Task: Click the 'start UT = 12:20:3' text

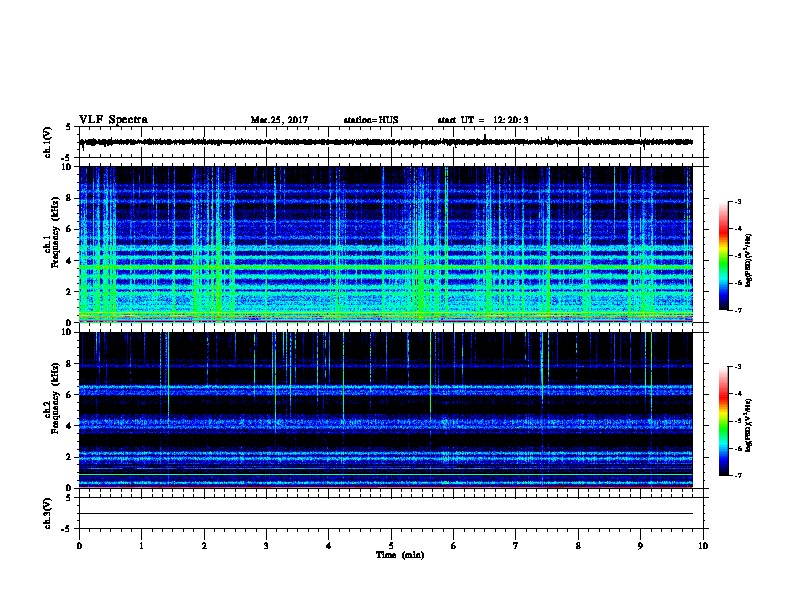Action: (x=483, y=120)
